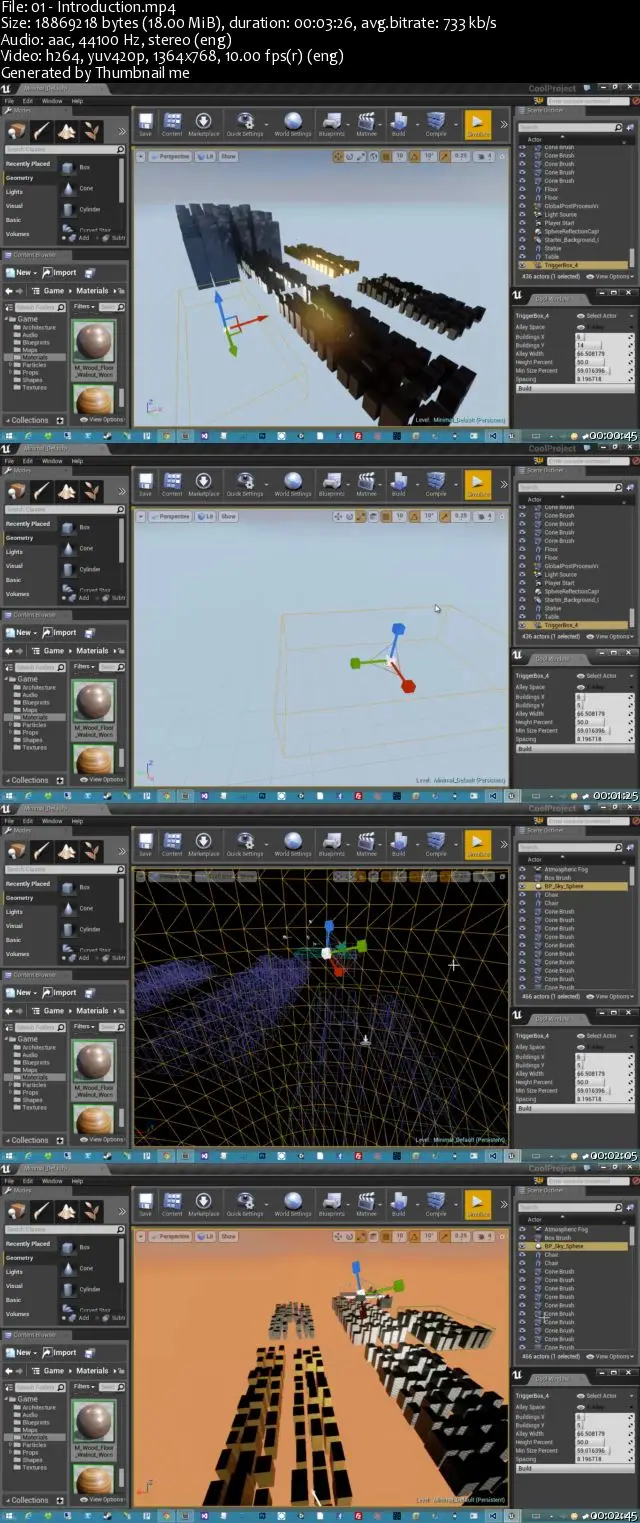Screen dimensions: 640x1523
Task: Open content browser View Options in the 00:01:25 frame
Action: [x=102, y=780]
